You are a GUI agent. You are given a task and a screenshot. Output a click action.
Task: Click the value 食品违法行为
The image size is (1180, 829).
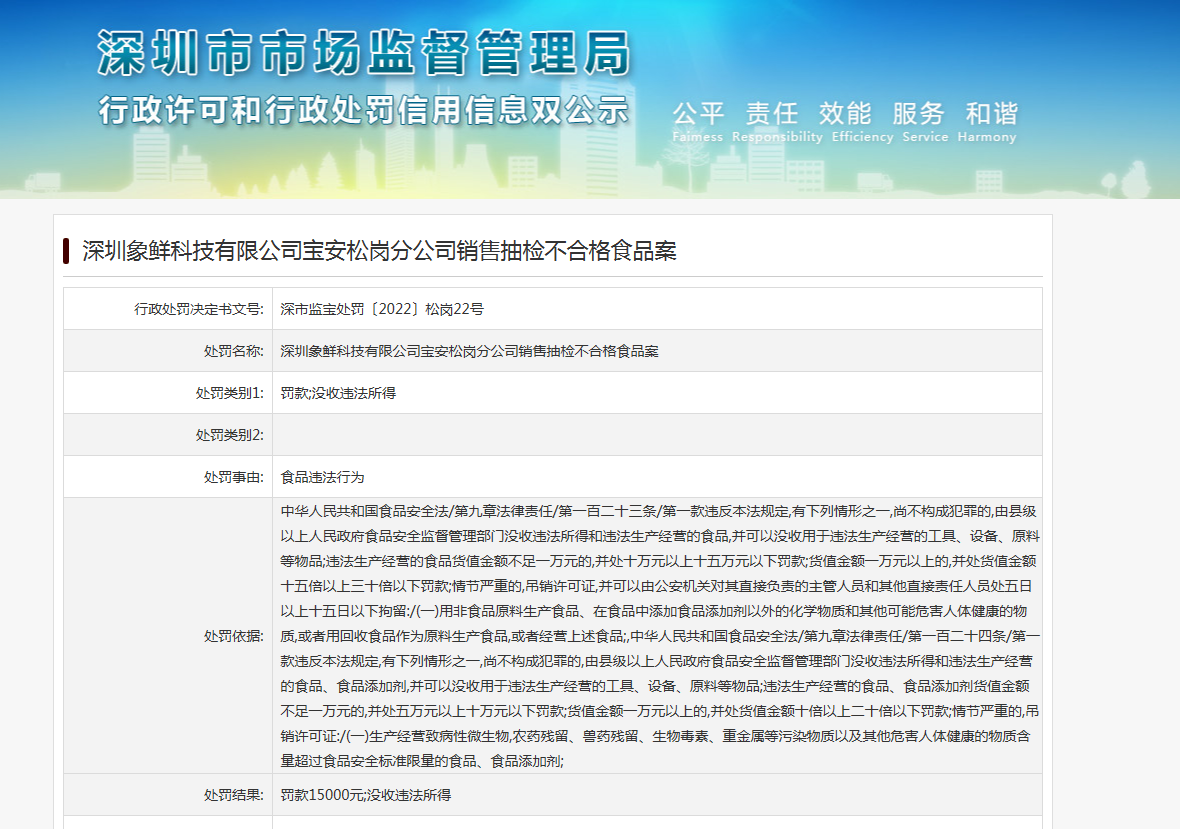(x=322, y=478)
